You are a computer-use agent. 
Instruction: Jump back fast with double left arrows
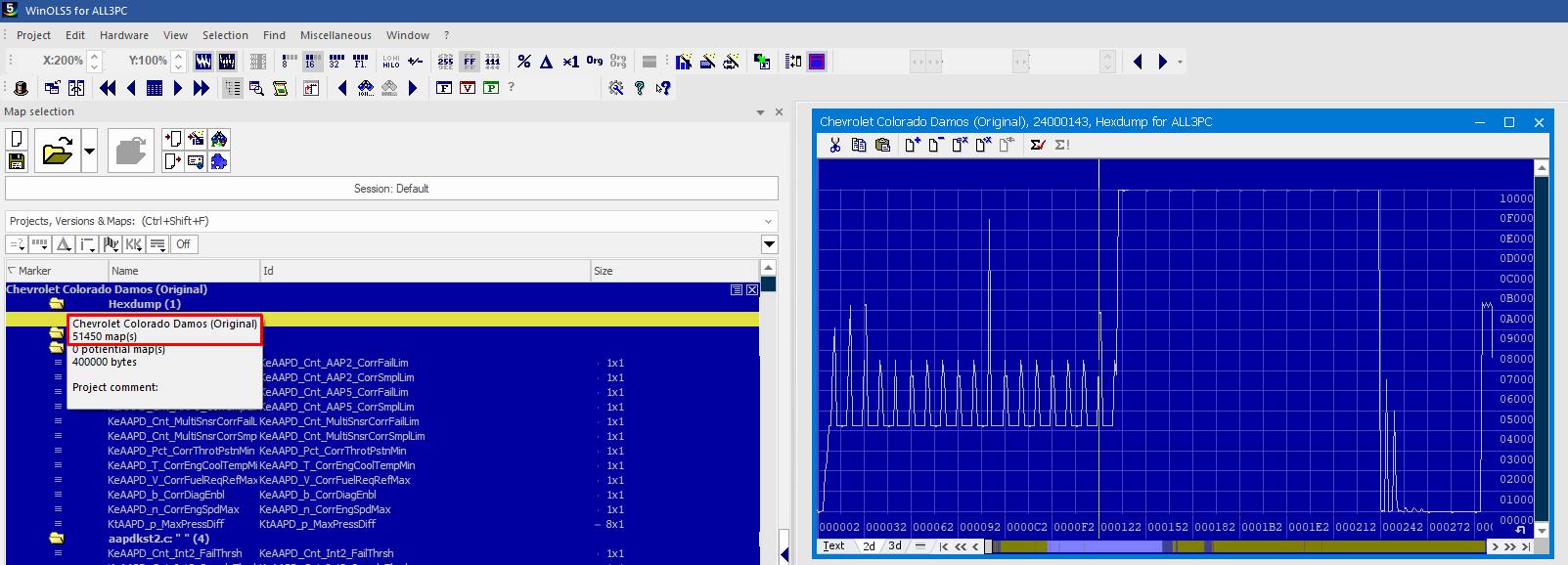tap(108, 88)
